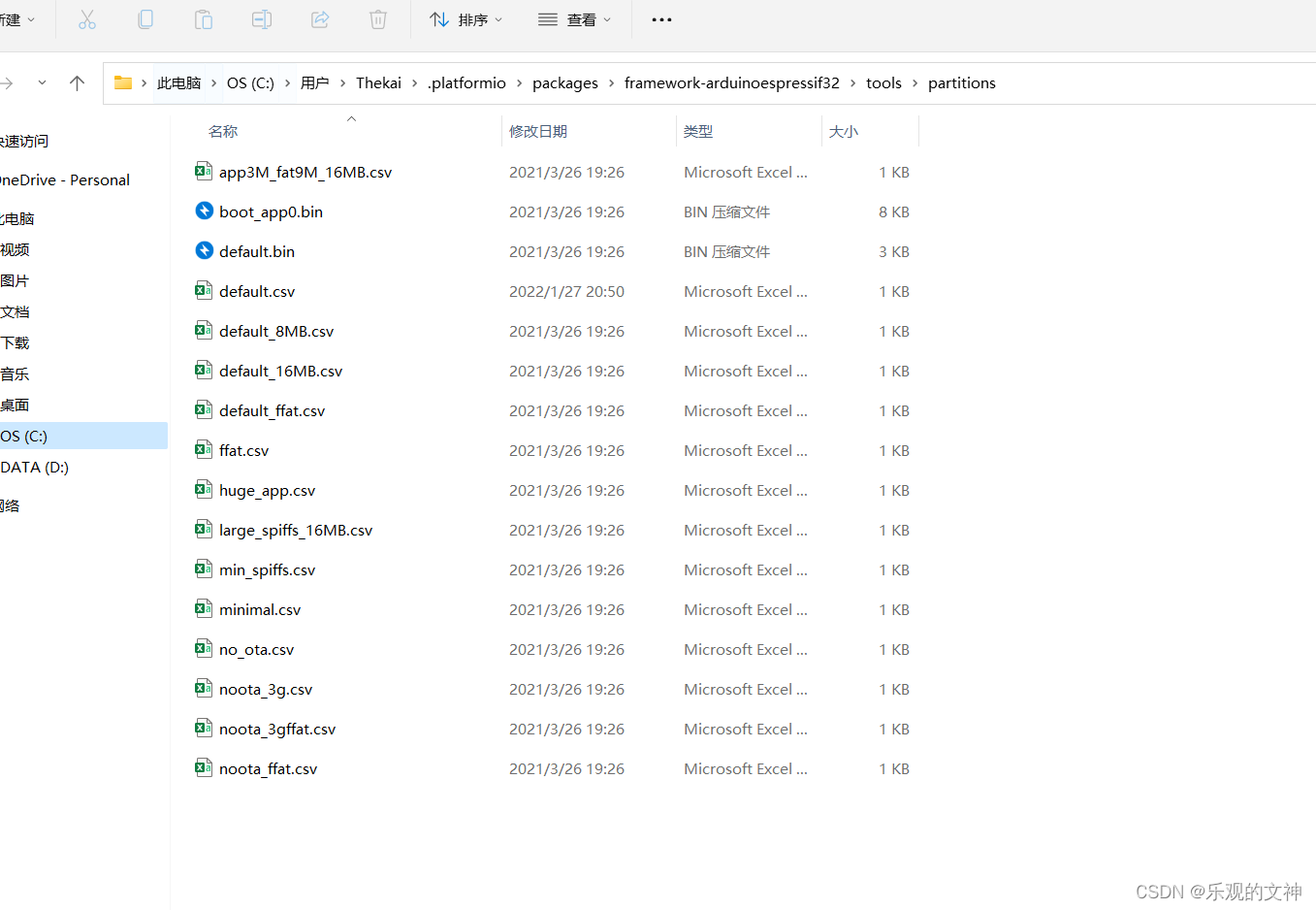1316x910 pixels.
Task: Click Excel icon of huge_app.csv
Action: (x=204, y=490)
